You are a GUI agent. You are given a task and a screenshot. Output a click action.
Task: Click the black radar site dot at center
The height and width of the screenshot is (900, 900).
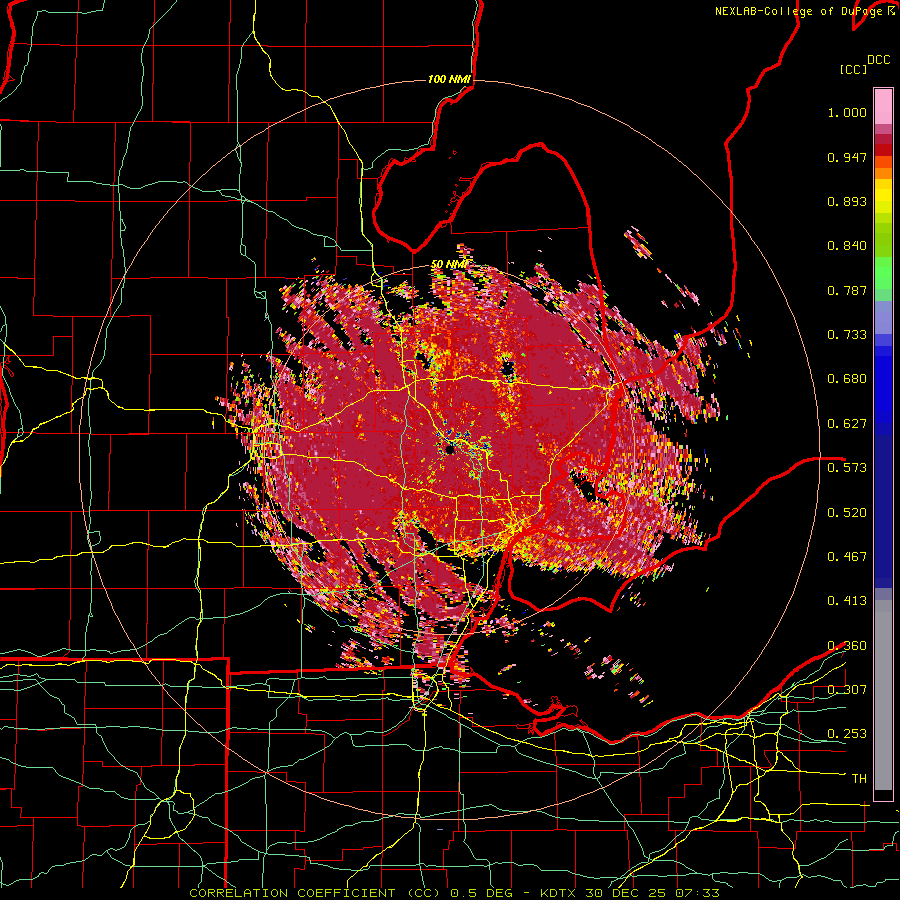[x=449, y=449]
